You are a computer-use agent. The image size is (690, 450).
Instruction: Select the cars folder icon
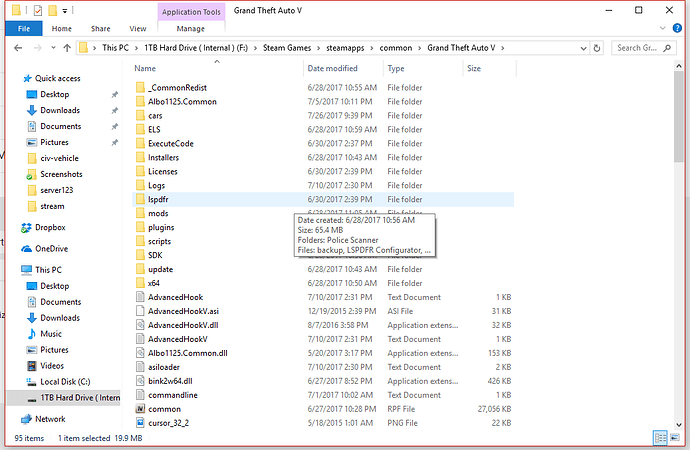140,116
